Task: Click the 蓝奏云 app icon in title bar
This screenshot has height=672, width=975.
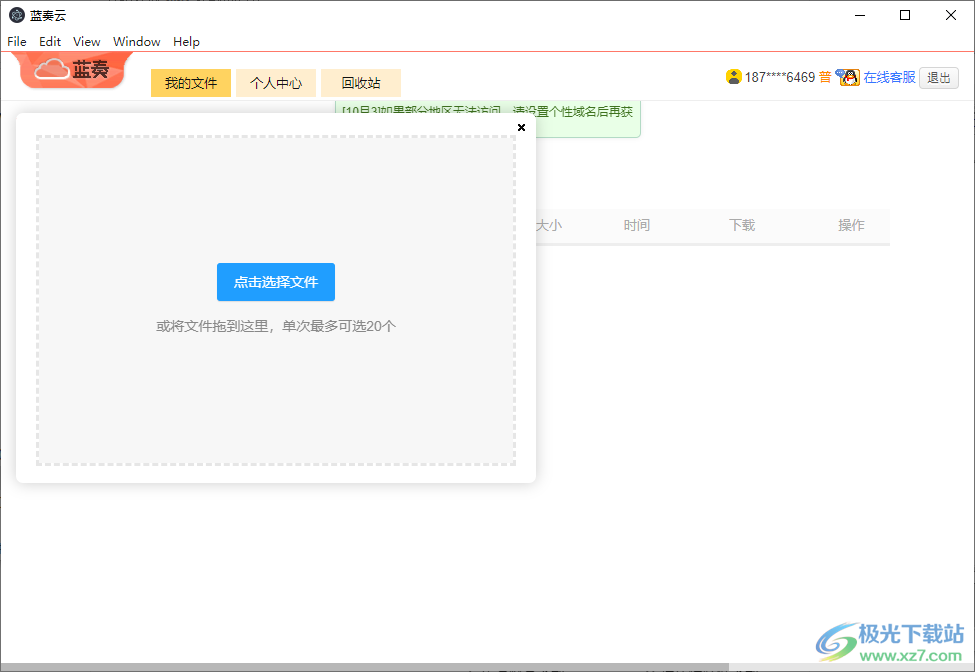Action: pyautogui.click(x=17, y=16)
